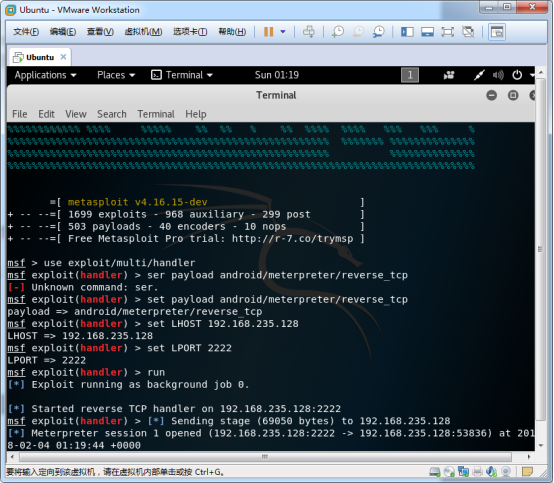Click the trymsp URL in the Metasploit banner
The image size is (554, 483).
293,238
